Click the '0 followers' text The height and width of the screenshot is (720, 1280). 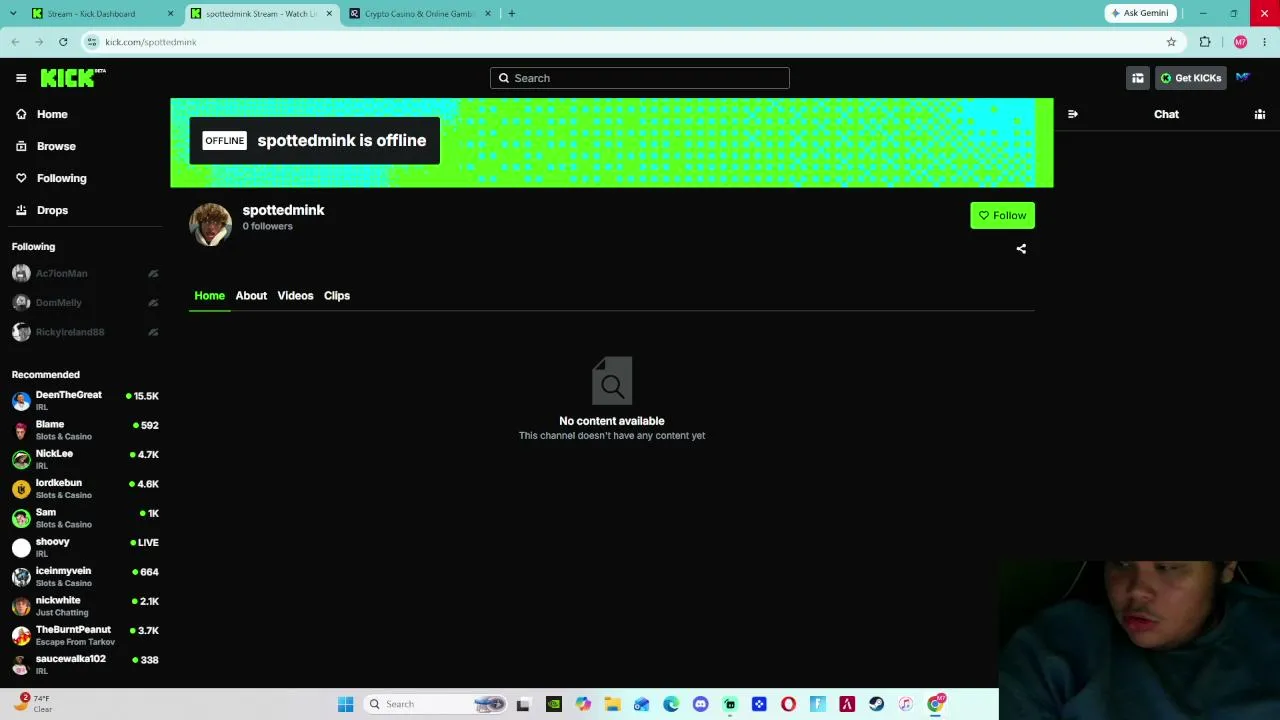pos(267,226)
